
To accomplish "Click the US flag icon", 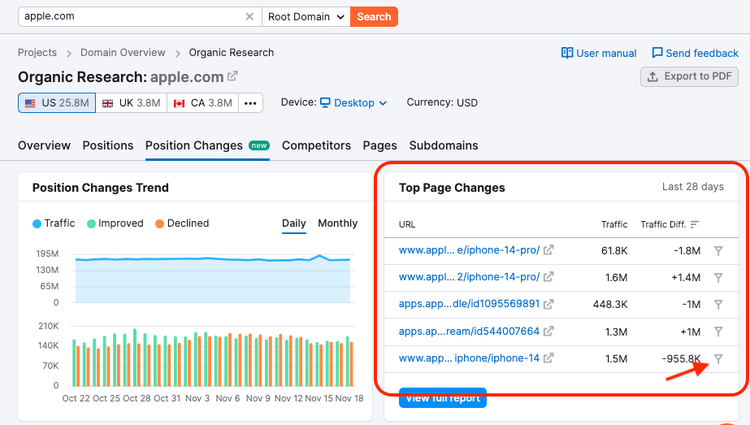I will click(x=30, y=103).
